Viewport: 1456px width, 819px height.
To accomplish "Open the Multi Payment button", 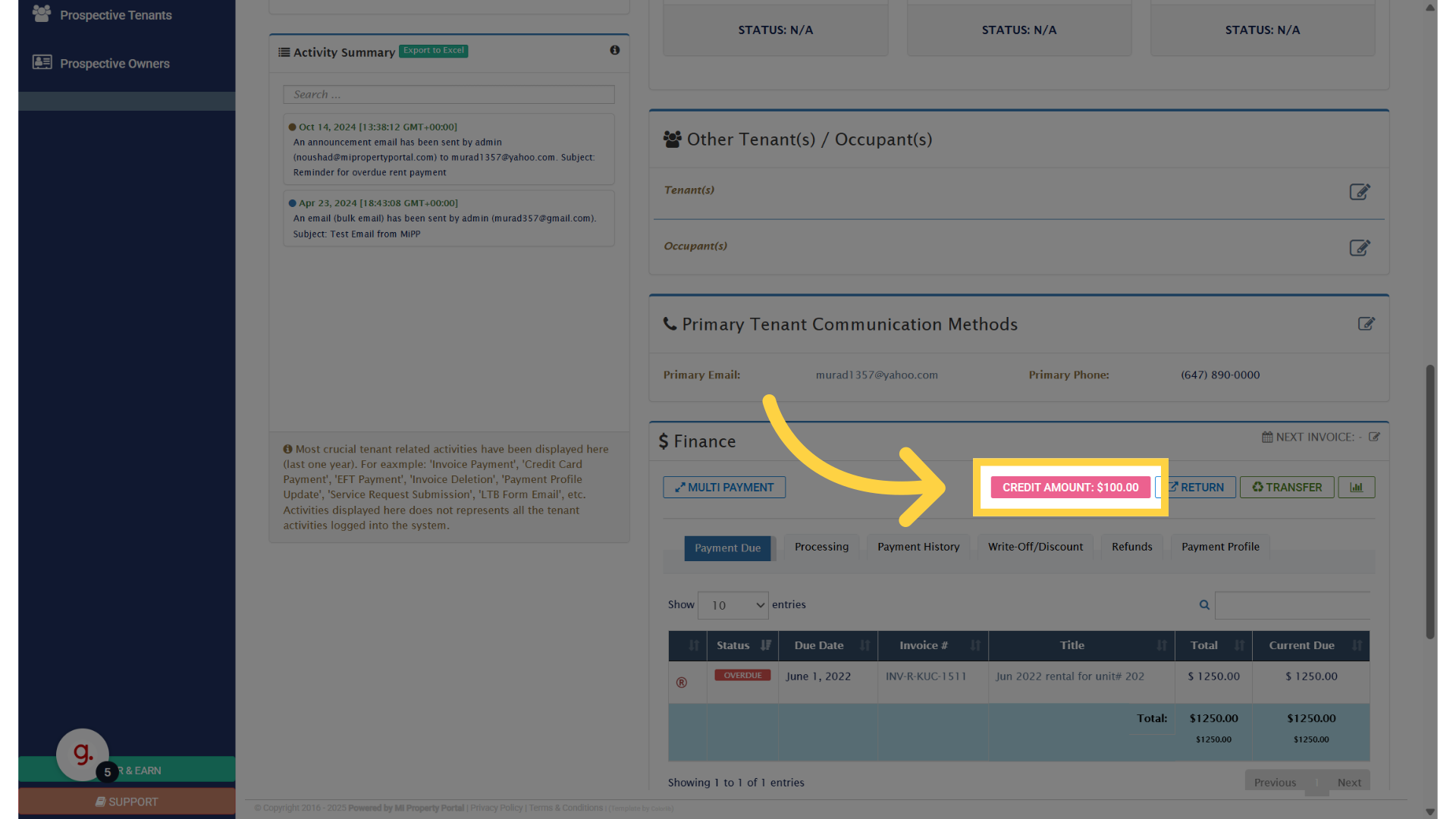I will coord(724,488).
